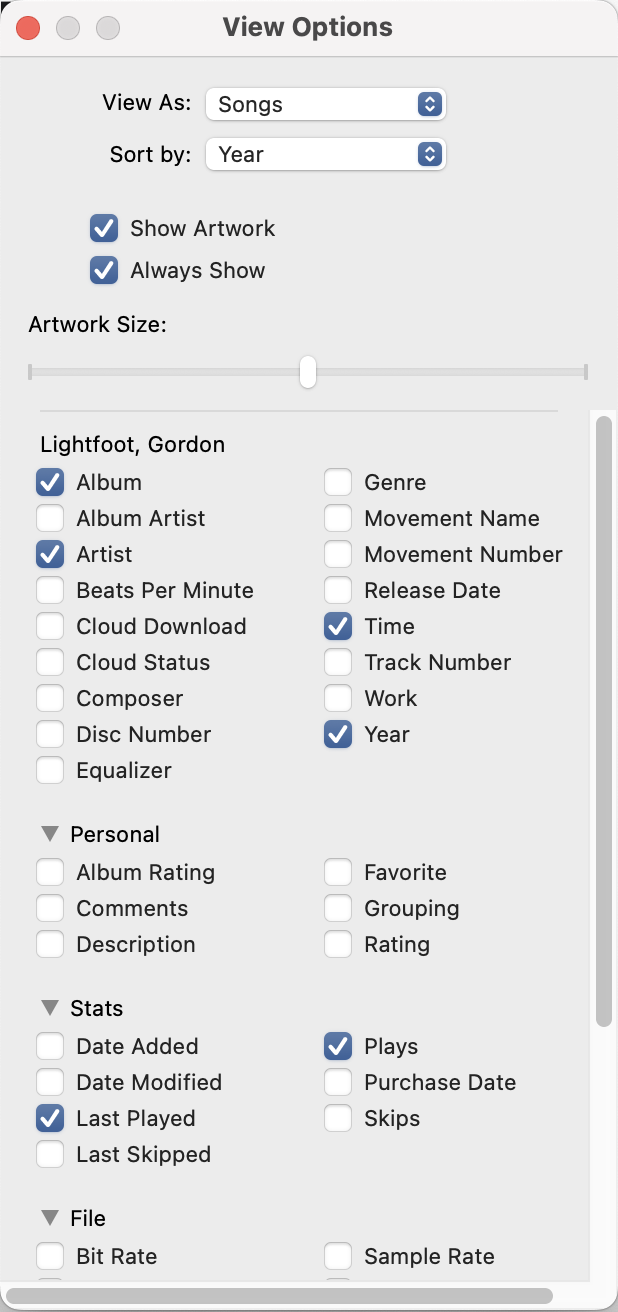
Task: Enable the Date Added checkbox
Action: 50,1046
